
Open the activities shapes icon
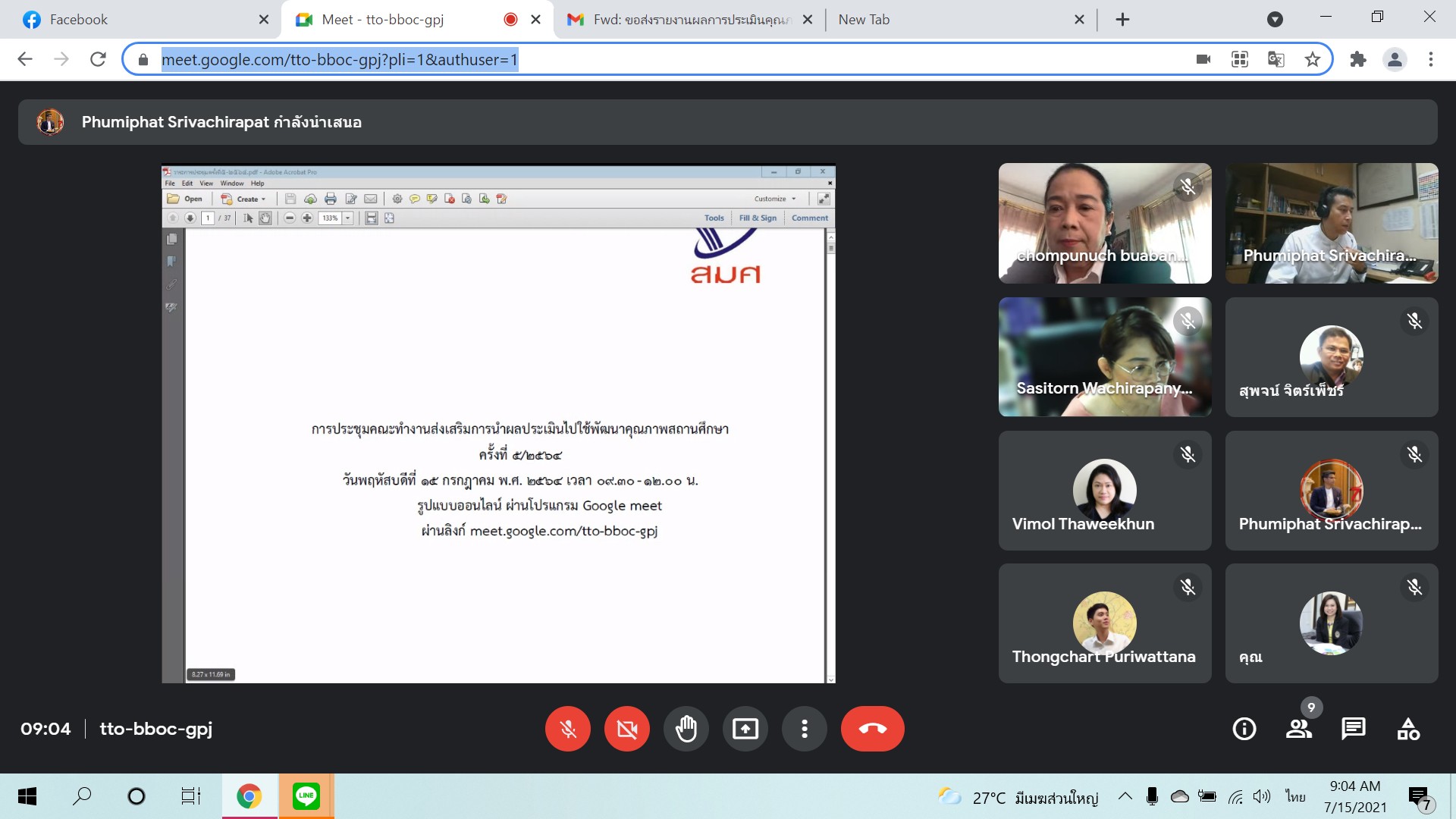(1408, 729)
